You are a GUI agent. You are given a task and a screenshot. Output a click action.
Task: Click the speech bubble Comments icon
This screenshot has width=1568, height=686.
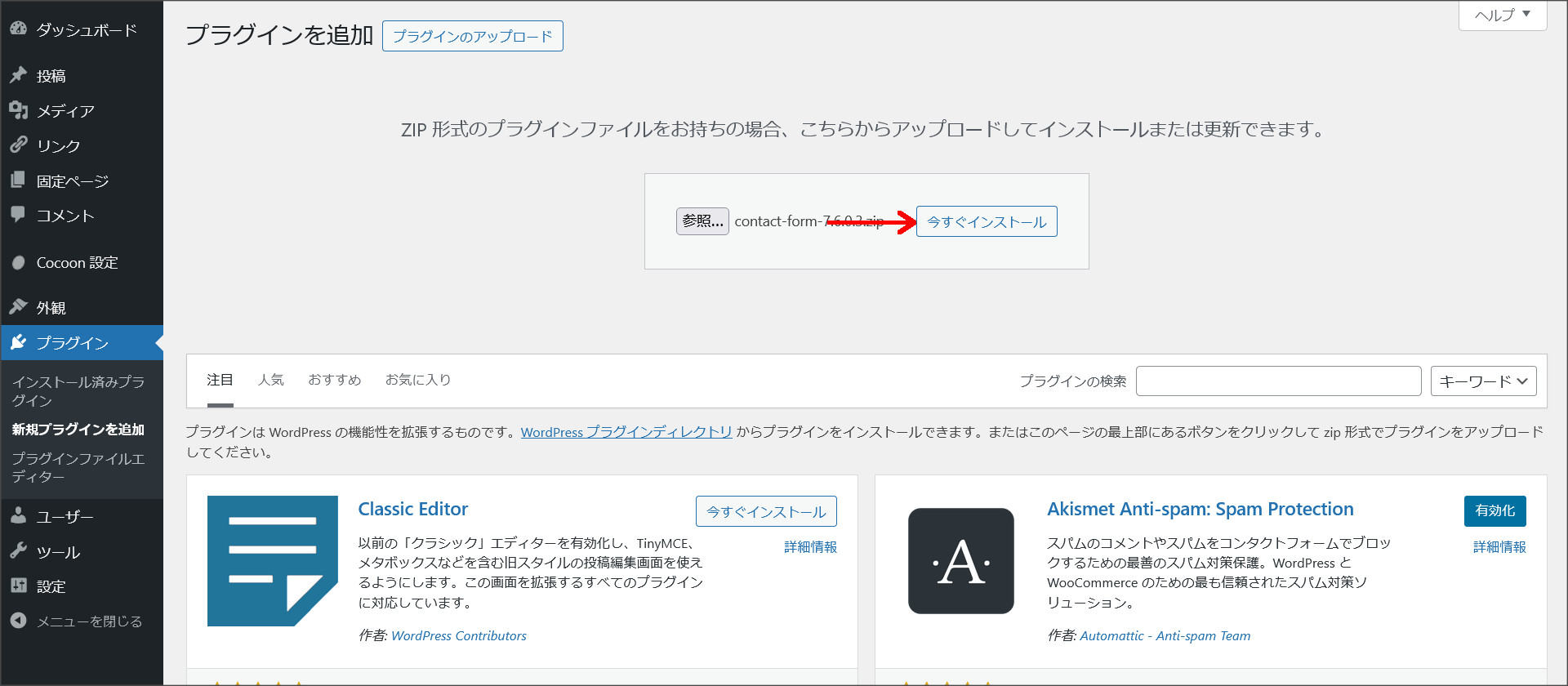pos(18,215)
